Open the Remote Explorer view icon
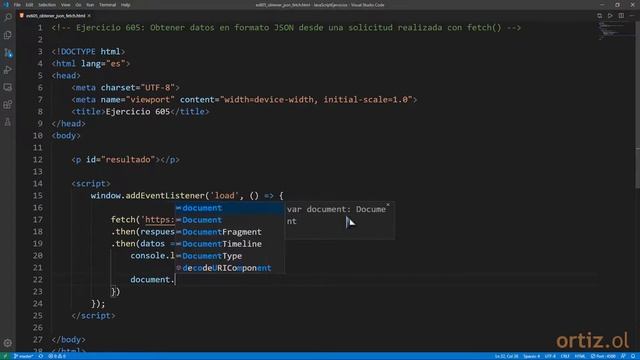The image size is (640, 360). pos(8,87)
